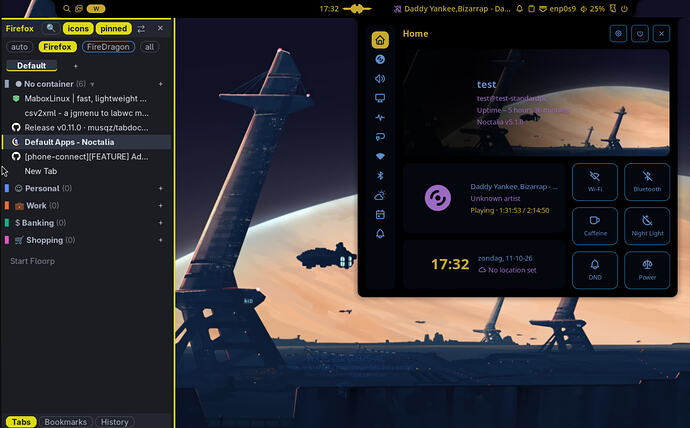Screen dimensions: 690x428
Task: Select the Banking container row
Action: tap(87, 223)
